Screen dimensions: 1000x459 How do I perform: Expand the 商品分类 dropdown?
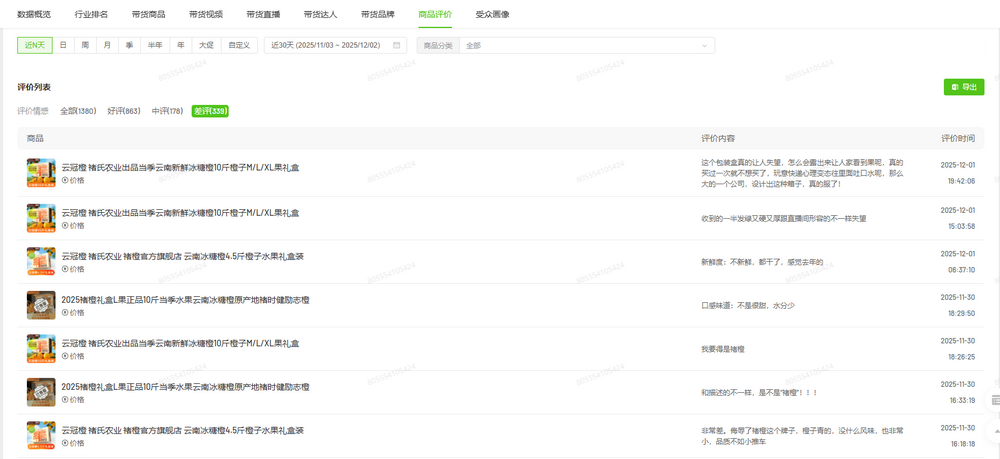[x=587, y=45]
